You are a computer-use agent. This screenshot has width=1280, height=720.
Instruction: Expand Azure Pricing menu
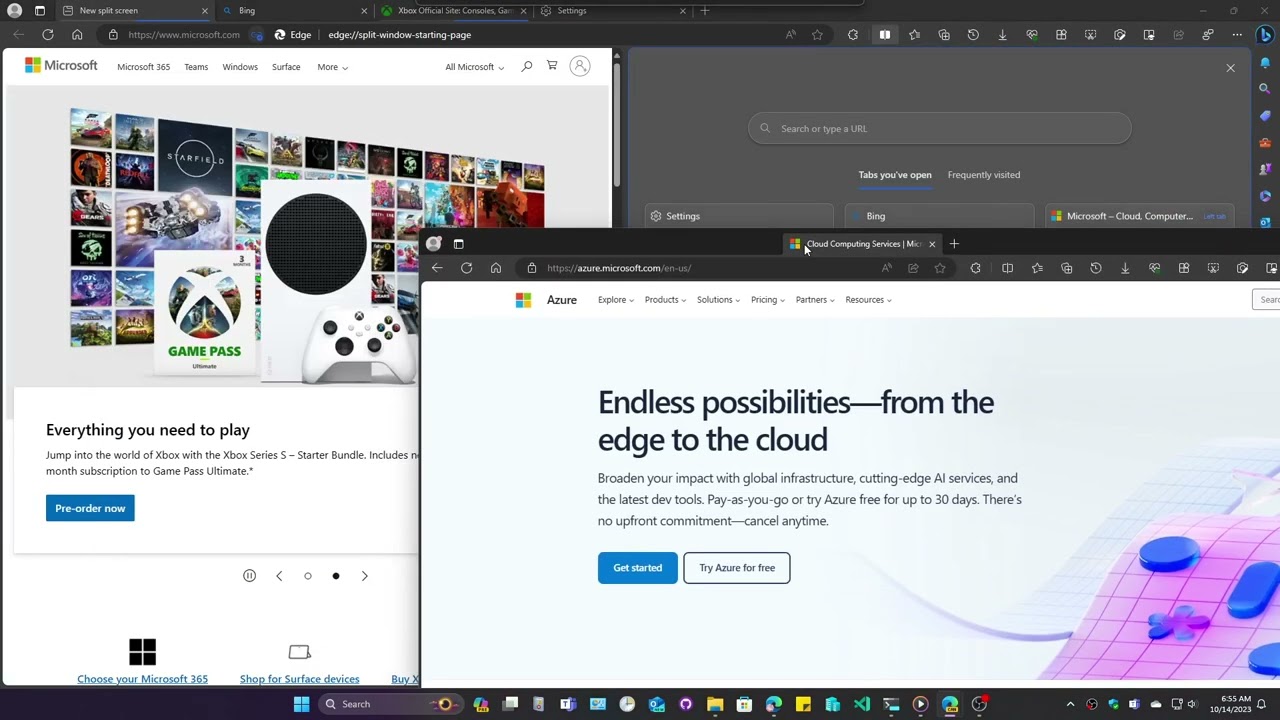(x=767, y=300)
